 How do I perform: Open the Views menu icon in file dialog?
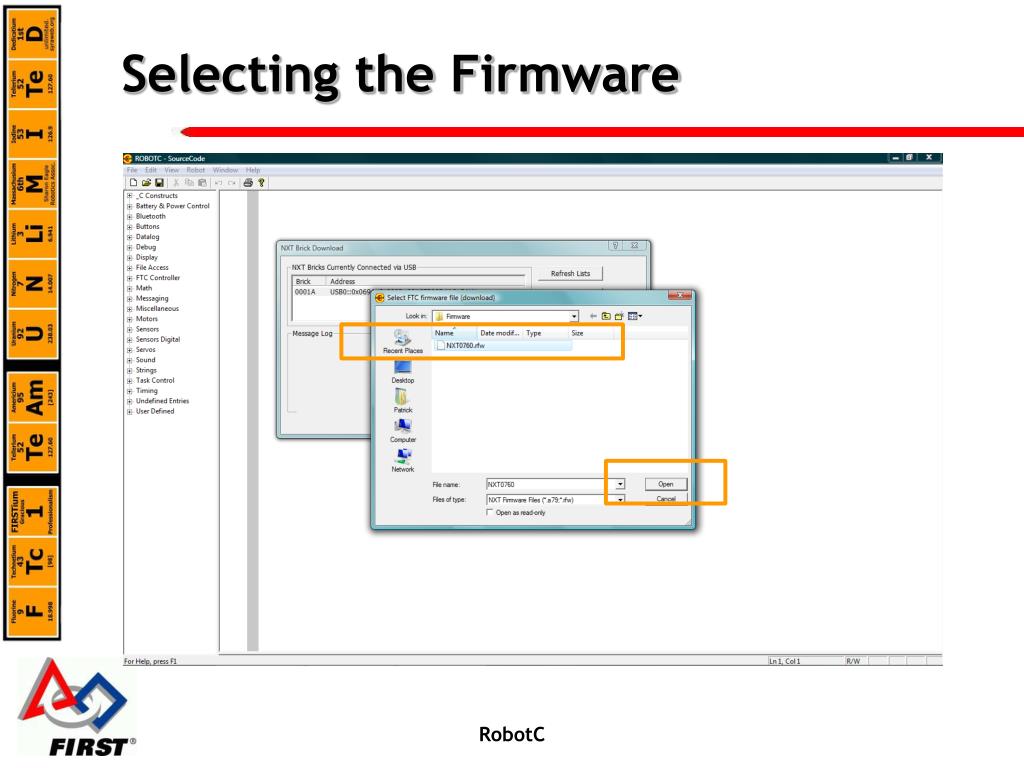635,316
